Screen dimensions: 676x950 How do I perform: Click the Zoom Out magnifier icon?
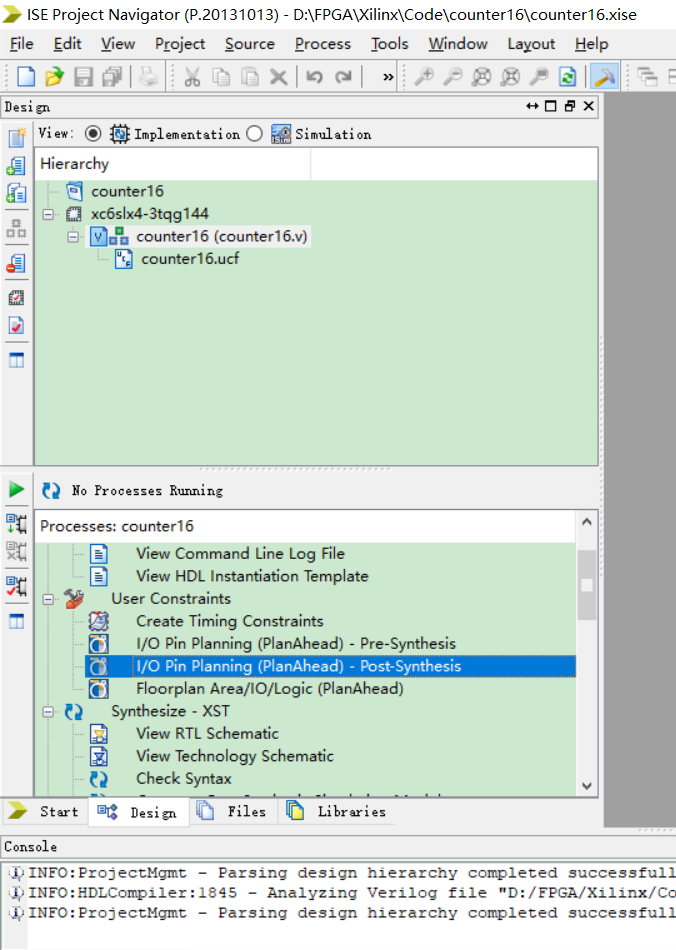click(452, 77)
